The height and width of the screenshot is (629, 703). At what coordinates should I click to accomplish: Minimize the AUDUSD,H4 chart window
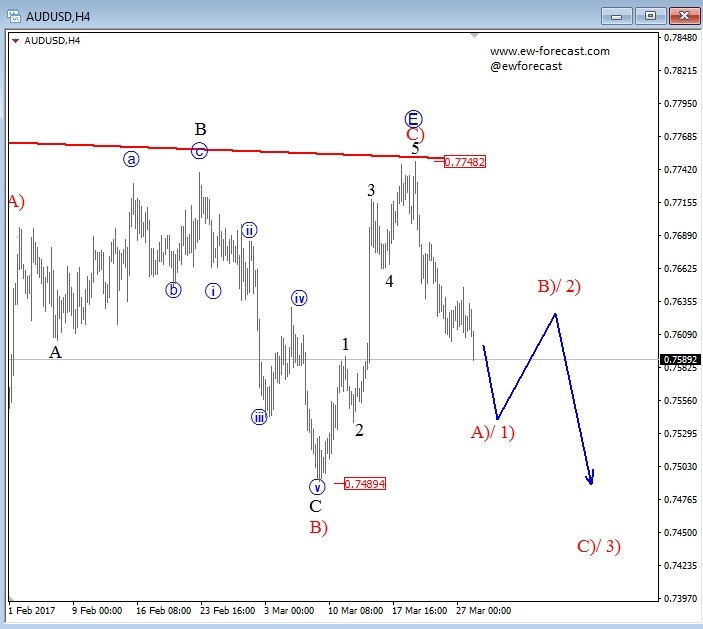point(616,17)
